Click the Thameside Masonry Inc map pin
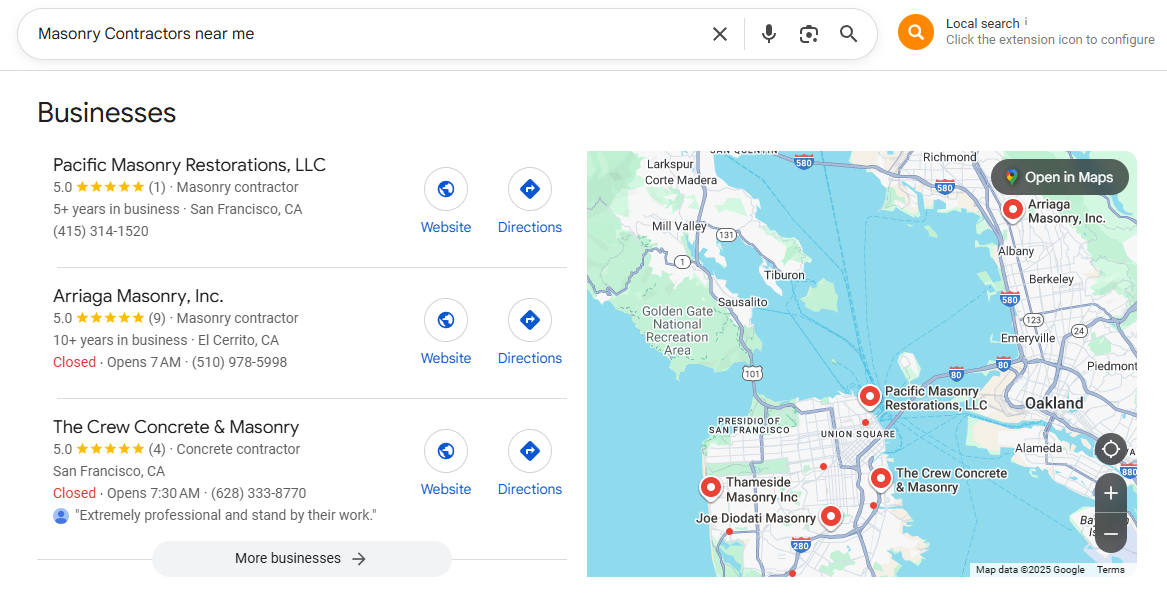Screen dimensions: 1167x598 [x=711, y=488]
